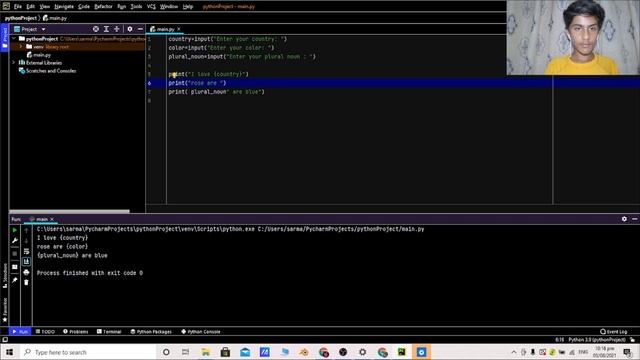Open run configuration wrench icon
The height and width of the screenshot is (360, 640).
(15, 241)
